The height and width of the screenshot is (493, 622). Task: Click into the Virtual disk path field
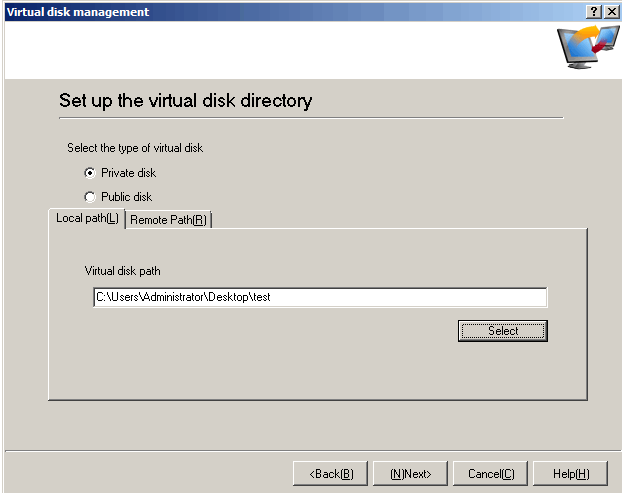pos(319,297)
